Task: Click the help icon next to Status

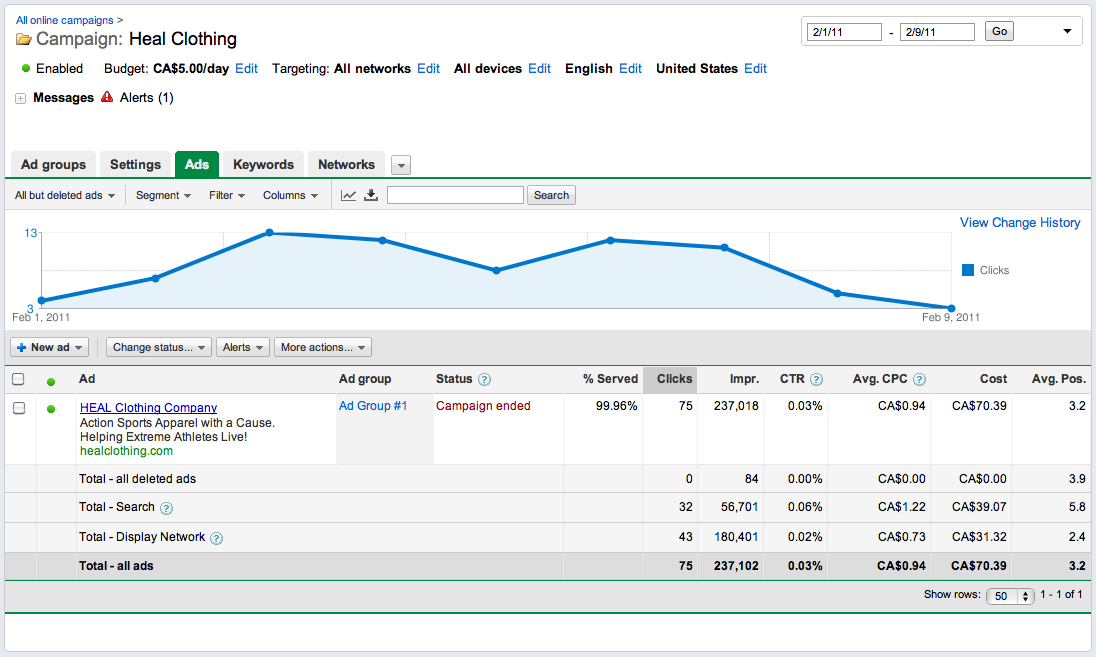Action: pyautogui.click(x=484, y=380)
